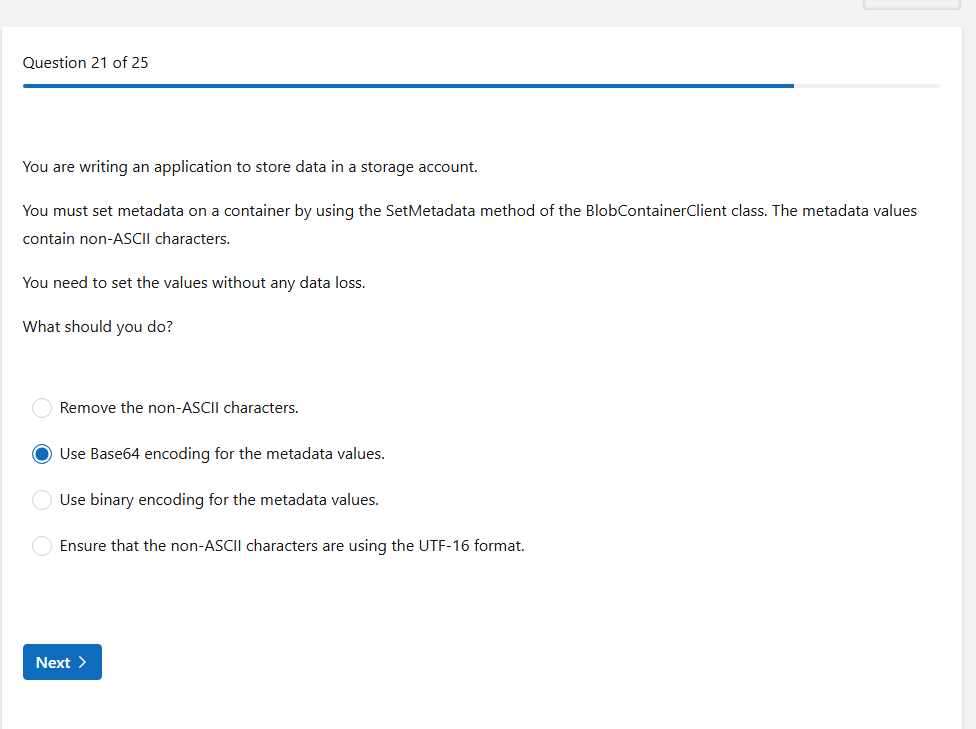
Task: Choose the binary encoding radio button
Action: click(42, 500)
